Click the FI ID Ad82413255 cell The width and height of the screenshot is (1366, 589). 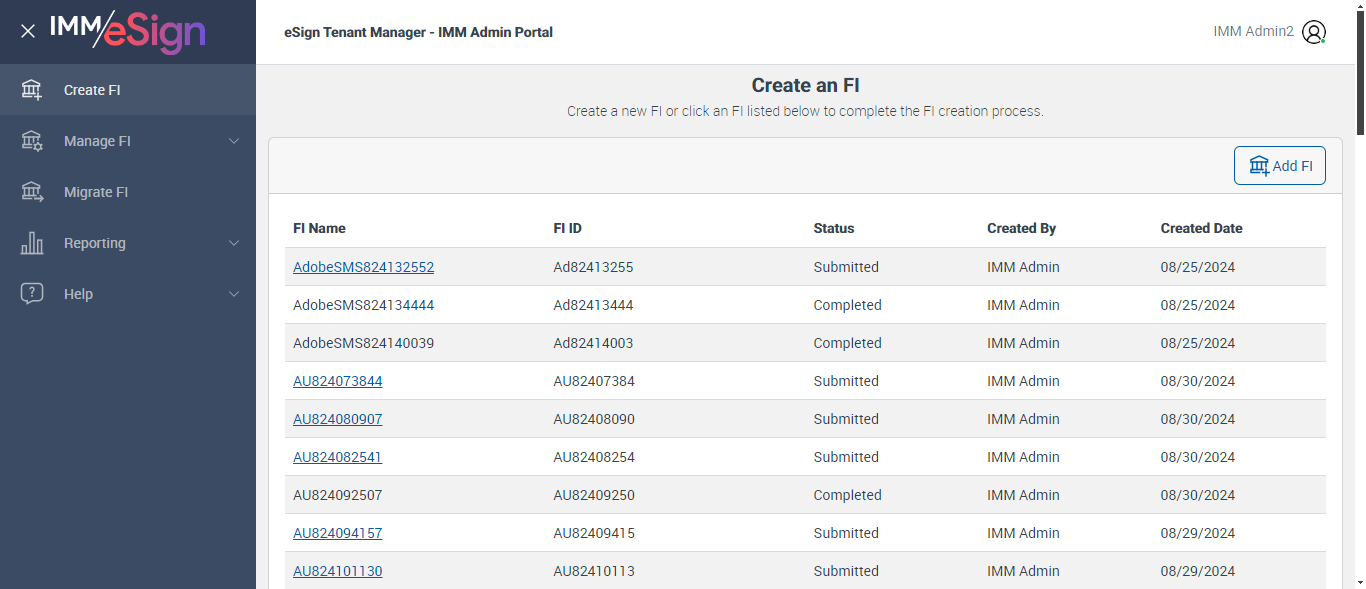pyautogui.click(x=593, y=267)
